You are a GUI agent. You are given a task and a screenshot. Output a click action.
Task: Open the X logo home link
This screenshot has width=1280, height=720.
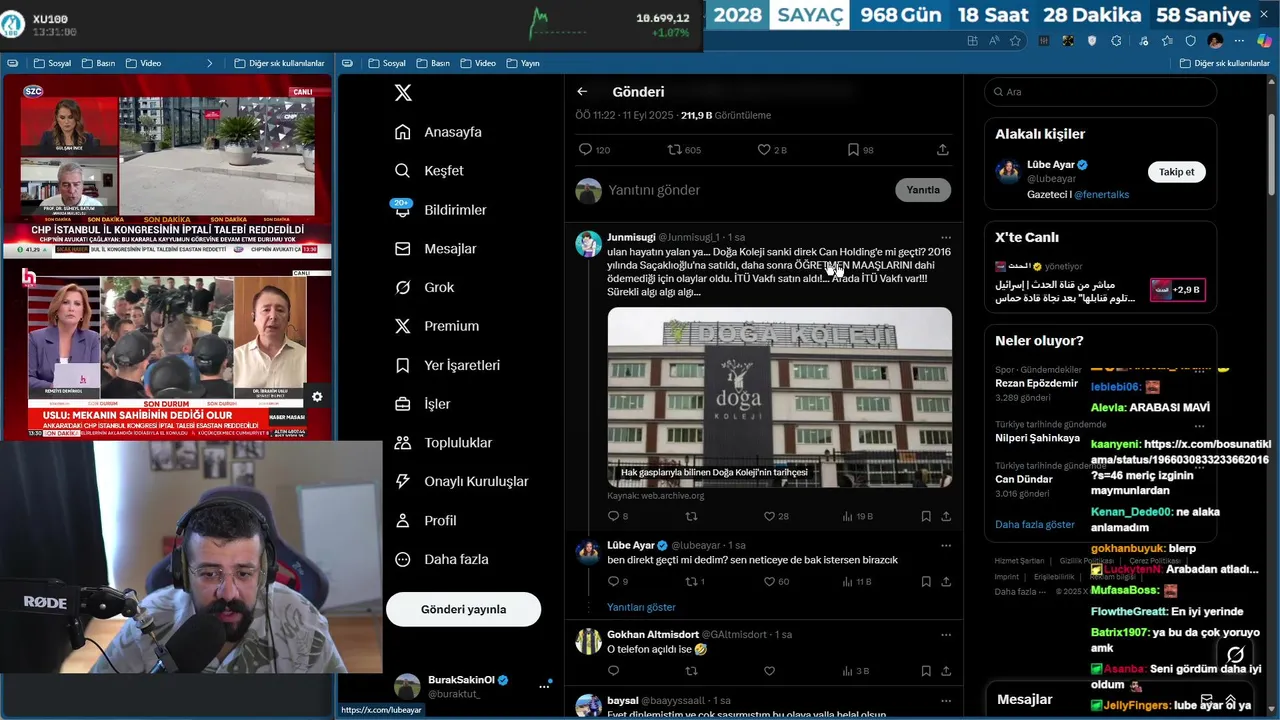(403, 93)
